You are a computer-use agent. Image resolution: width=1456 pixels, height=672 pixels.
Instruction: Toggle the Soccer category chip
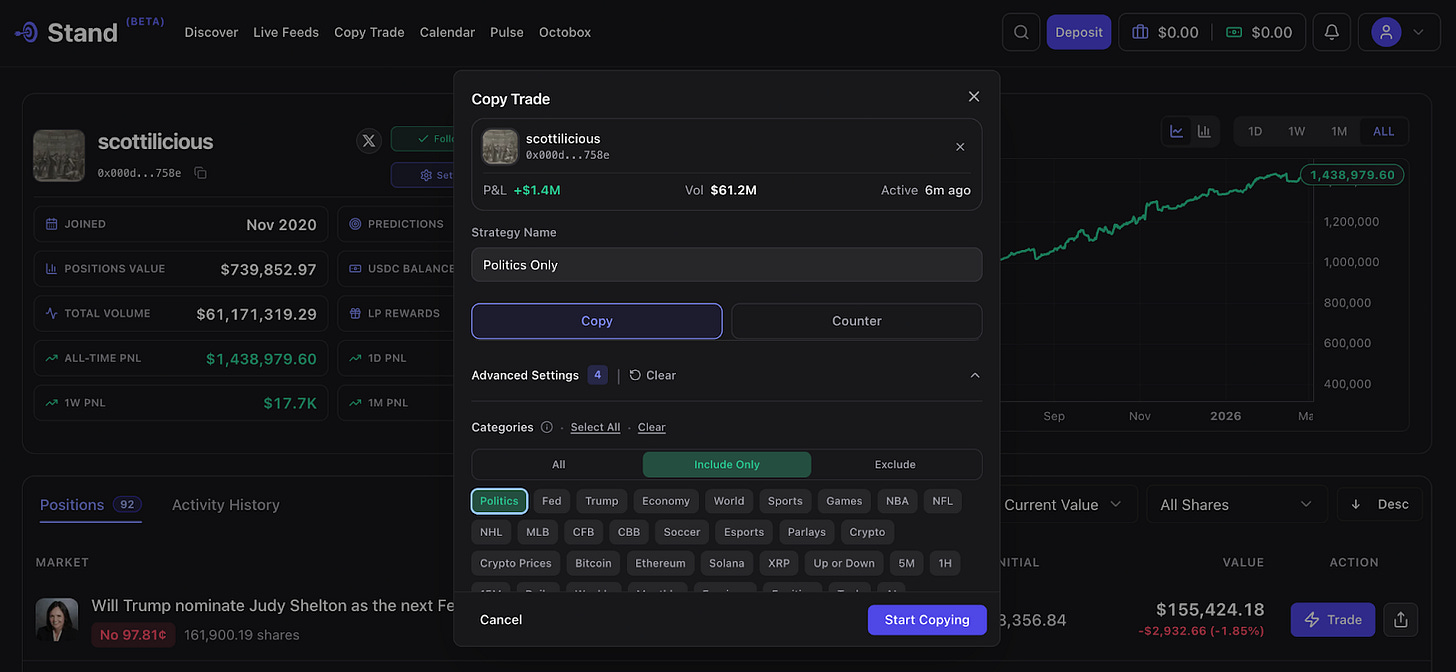click(681, 532)
